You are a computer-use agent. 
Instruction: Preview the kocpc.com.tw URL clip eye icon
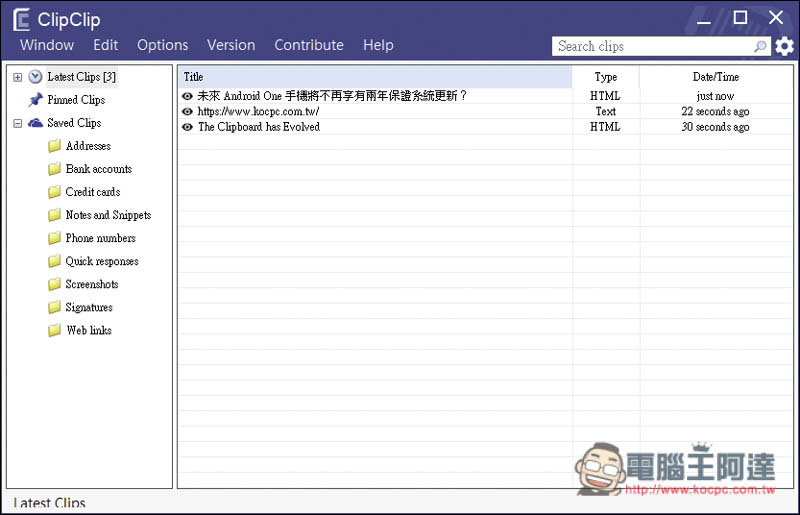(x=187, y=111)
